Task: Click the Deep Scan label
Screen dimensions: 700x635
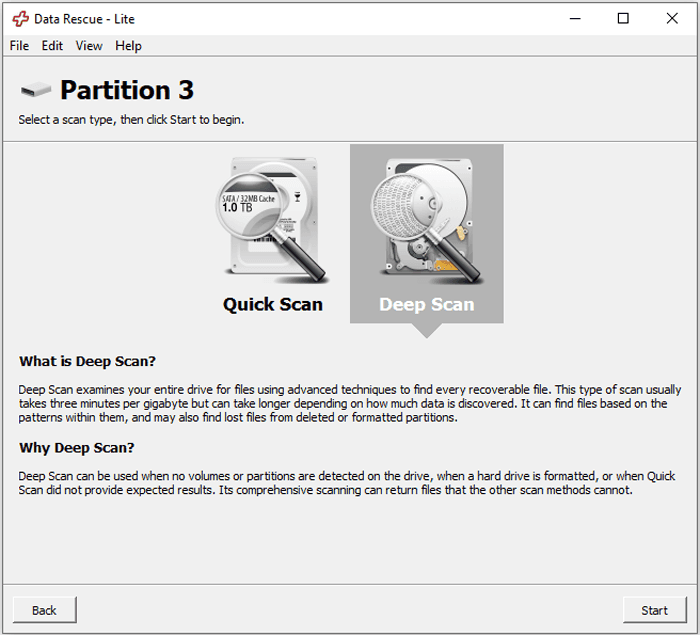Action: click(x=427, y=304)
